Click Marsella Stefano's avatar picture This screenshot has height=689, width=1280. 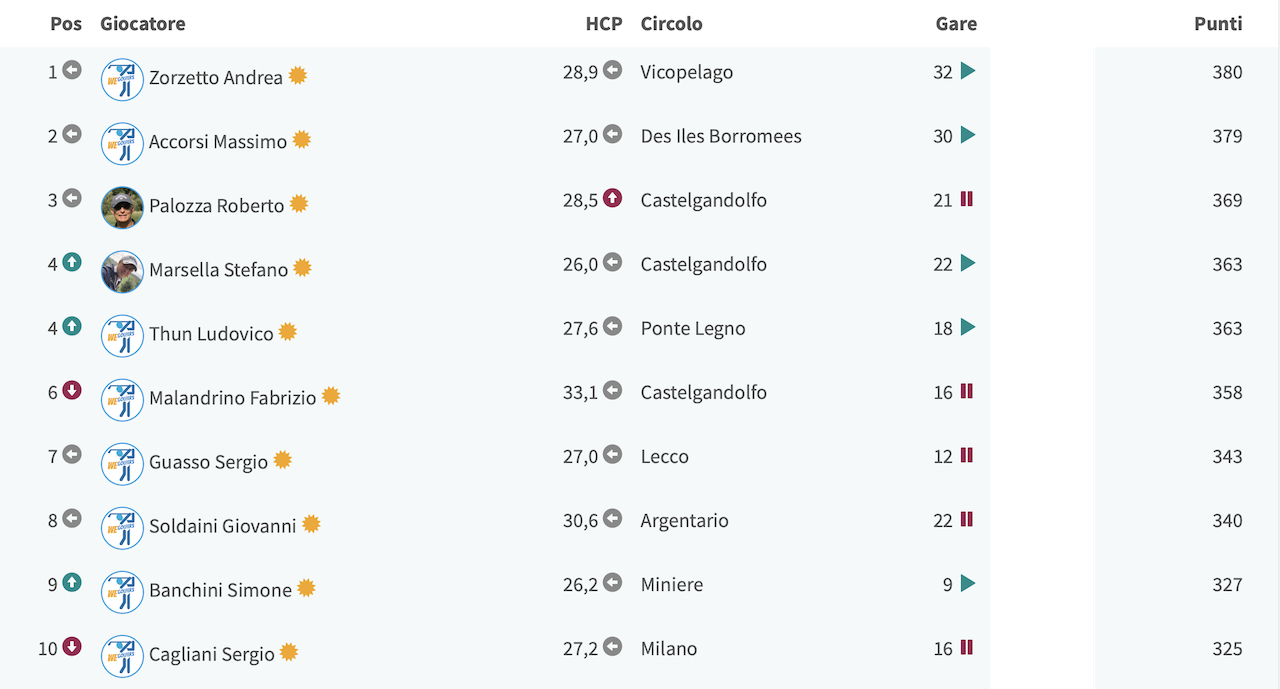pyautogui.click(x=122, y=272)
